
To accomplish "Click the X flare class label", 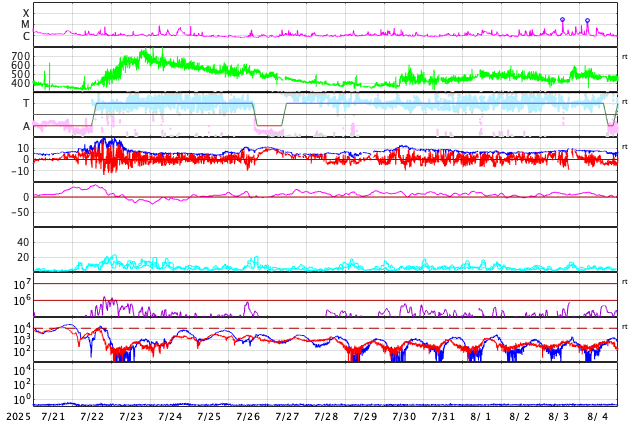I will tap(26, 13).
